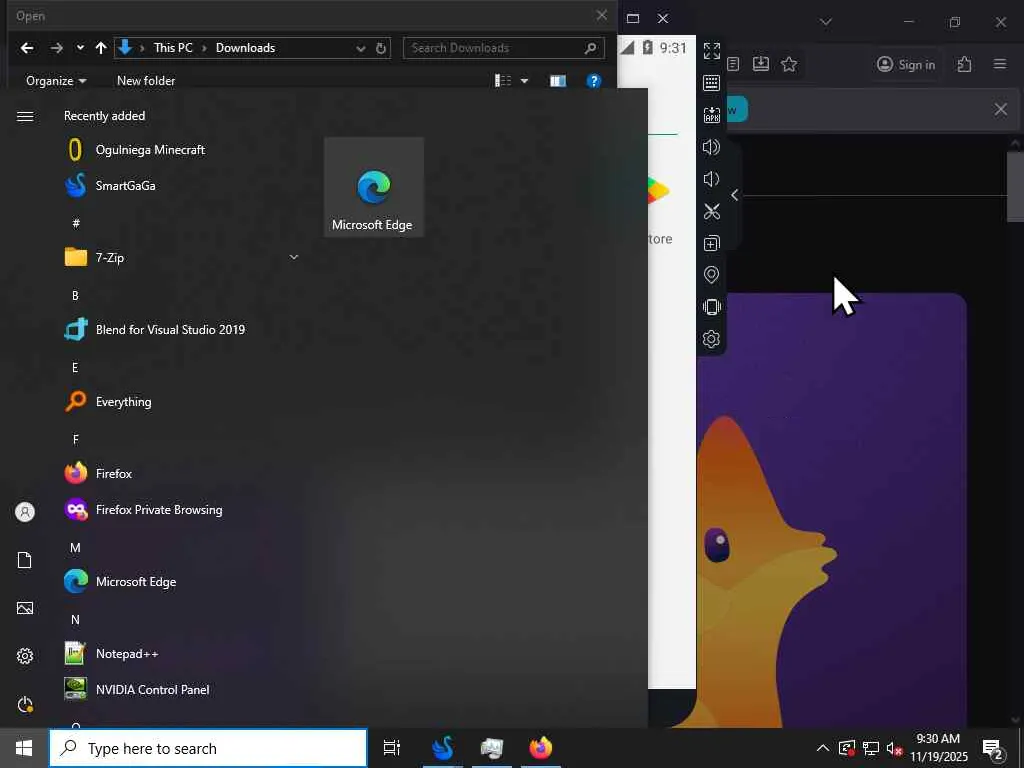Change view layout in Open dialog

click(x=503, y=80)
